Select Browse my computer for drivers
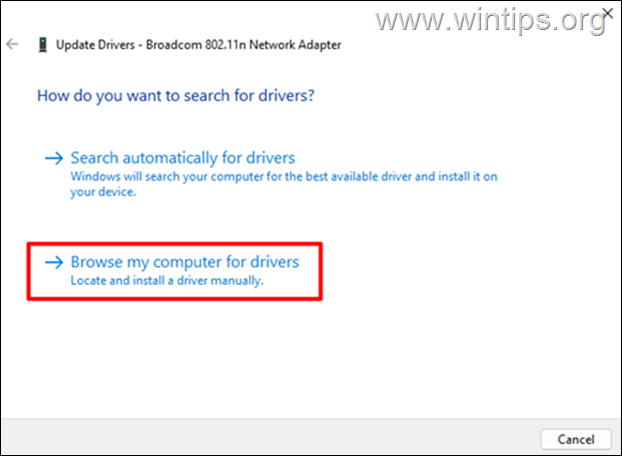This screenshot has width=622, height=456. pos(185,262)
